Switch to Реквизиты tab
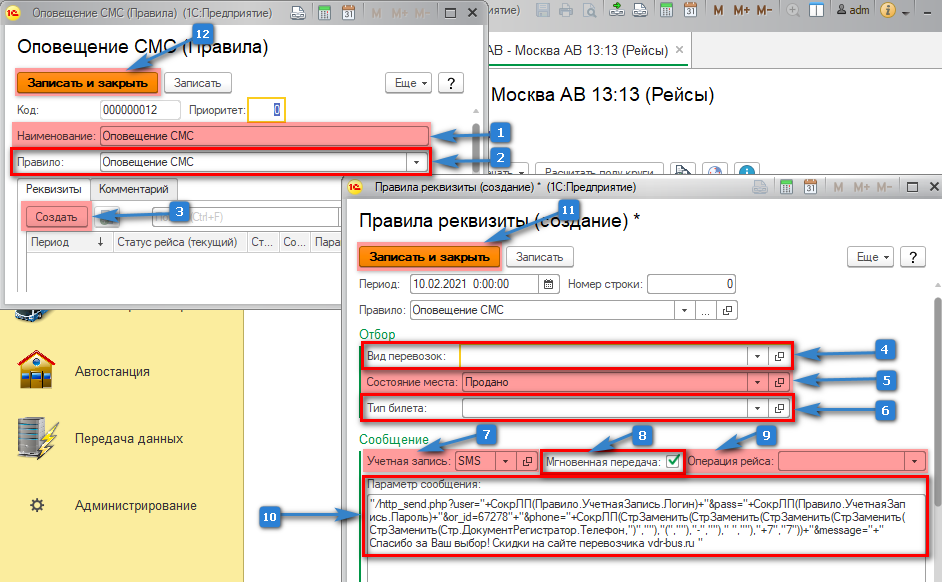The height and width of the screenshot is (582, 942). 54,189
